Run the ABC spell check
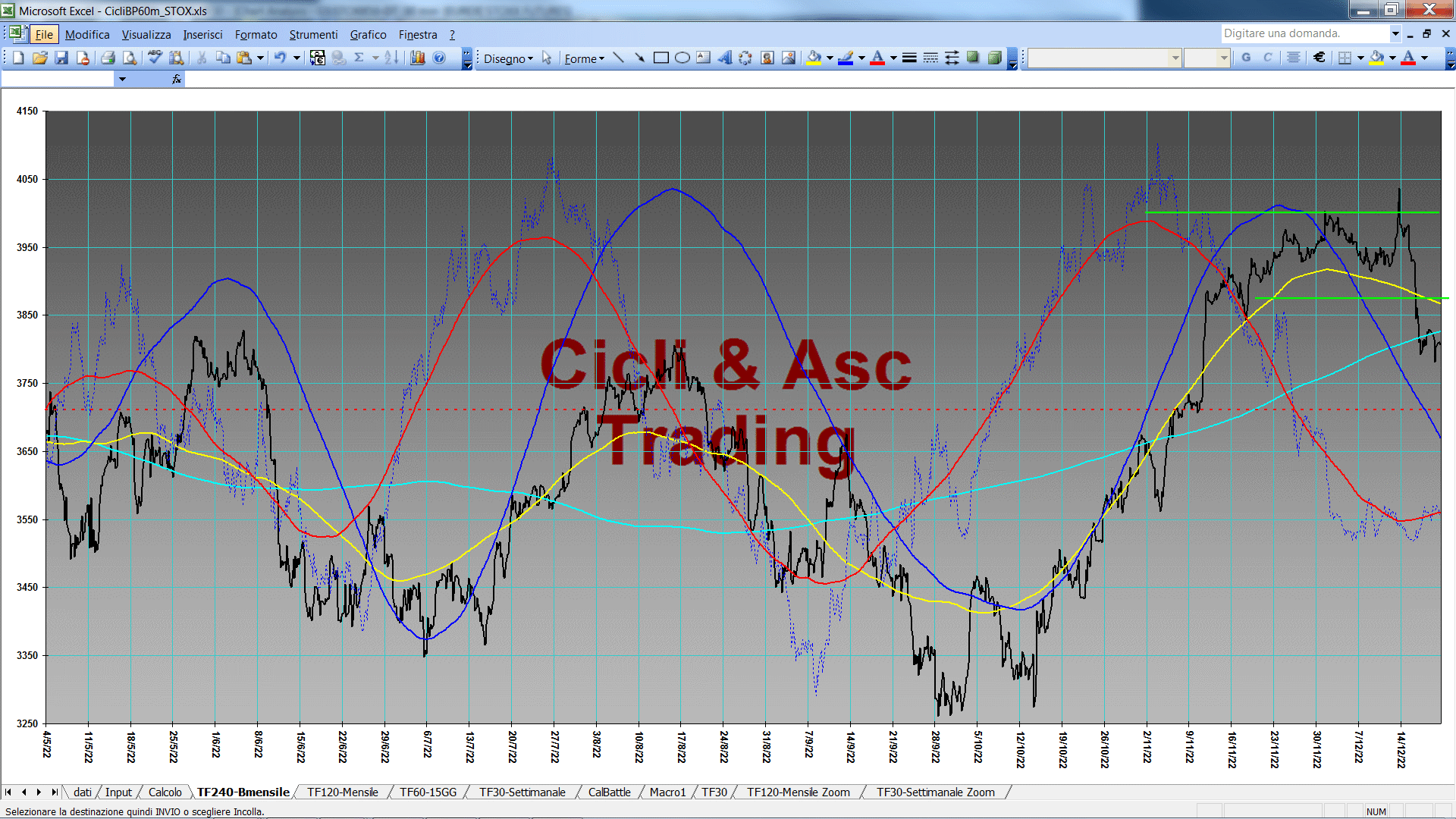 (155, 58)
